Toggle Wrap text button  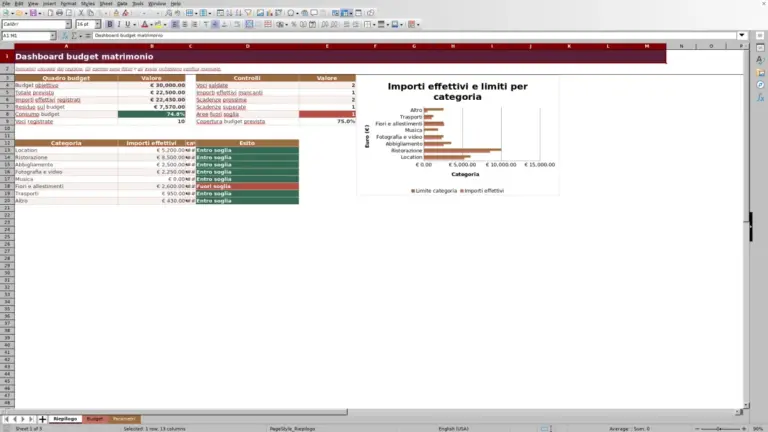click(237, 24)
